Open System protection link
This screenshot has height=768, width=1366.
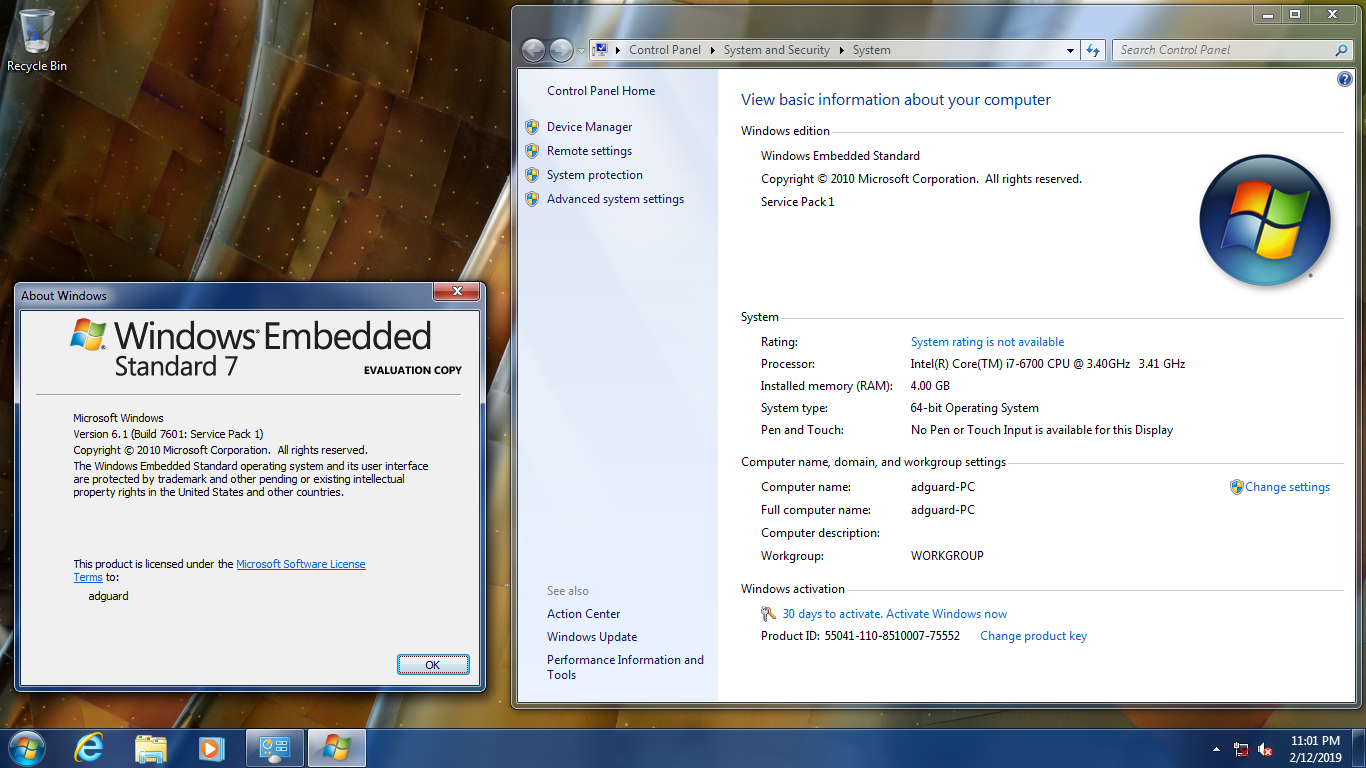point(595,175)
